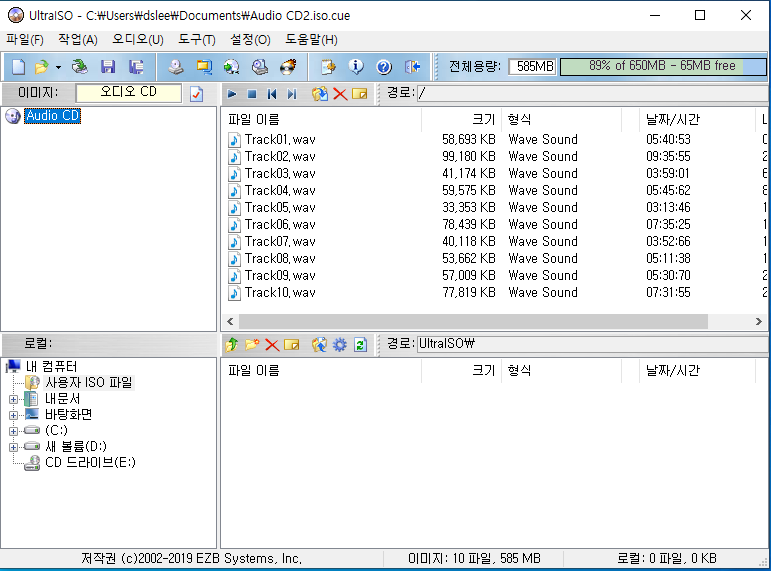
Task: Click red X delete in image toolbar
Action: click(x=340, y=93)
